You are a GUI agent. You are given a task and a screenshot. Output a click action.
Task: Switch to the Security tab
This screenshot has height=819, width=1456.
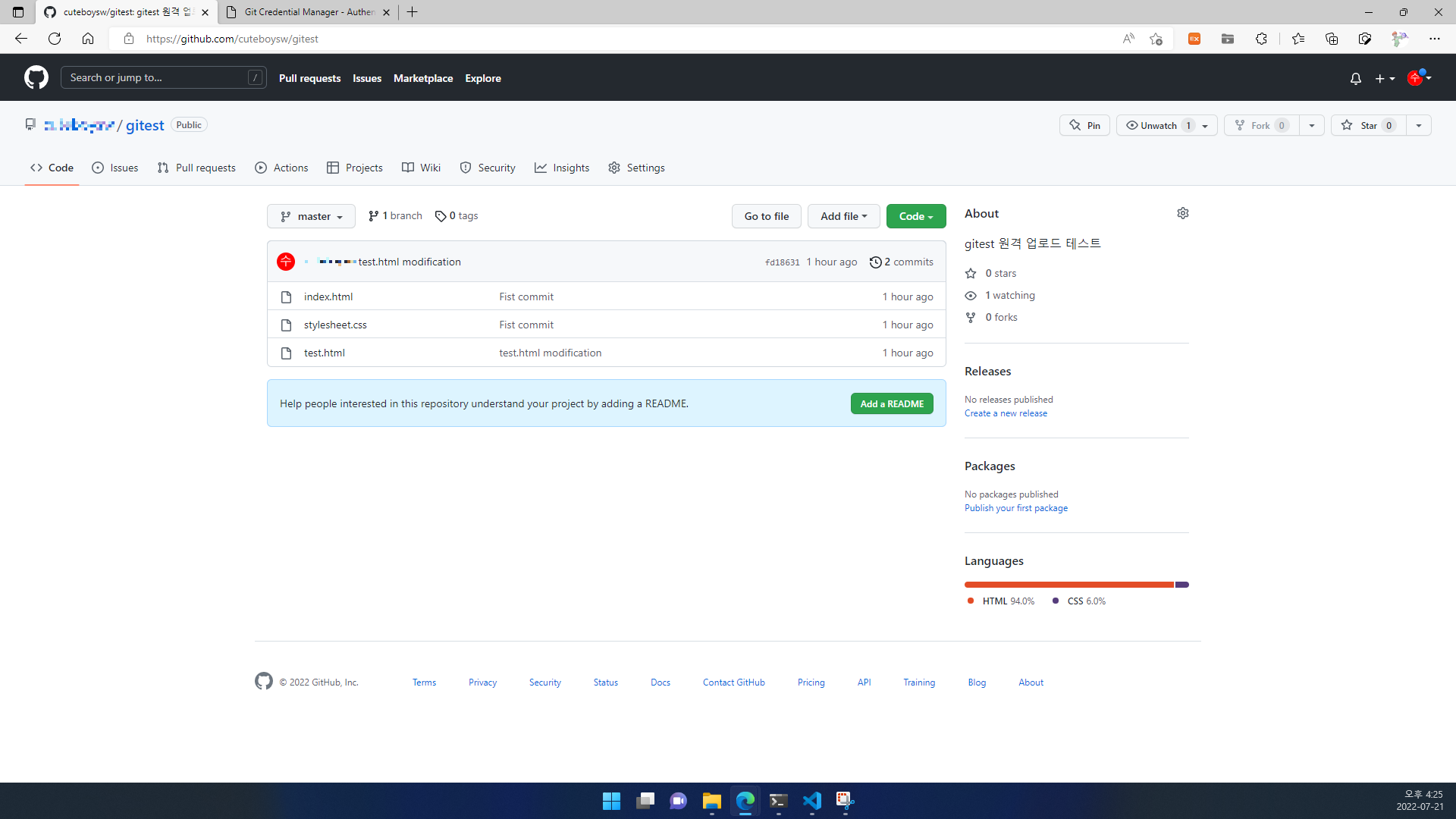(x=488, y=168)
